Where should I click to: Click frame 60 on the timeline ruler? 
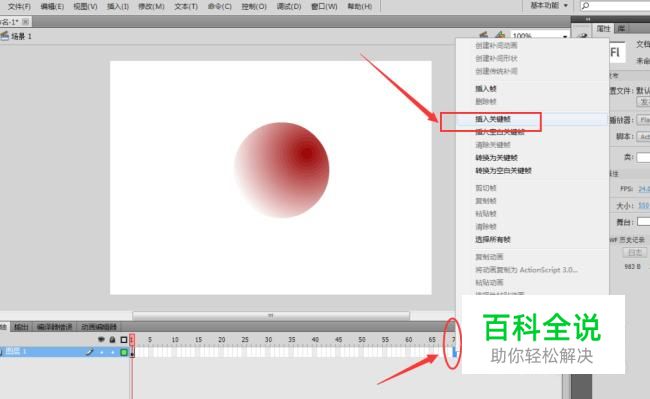(409, 339)
